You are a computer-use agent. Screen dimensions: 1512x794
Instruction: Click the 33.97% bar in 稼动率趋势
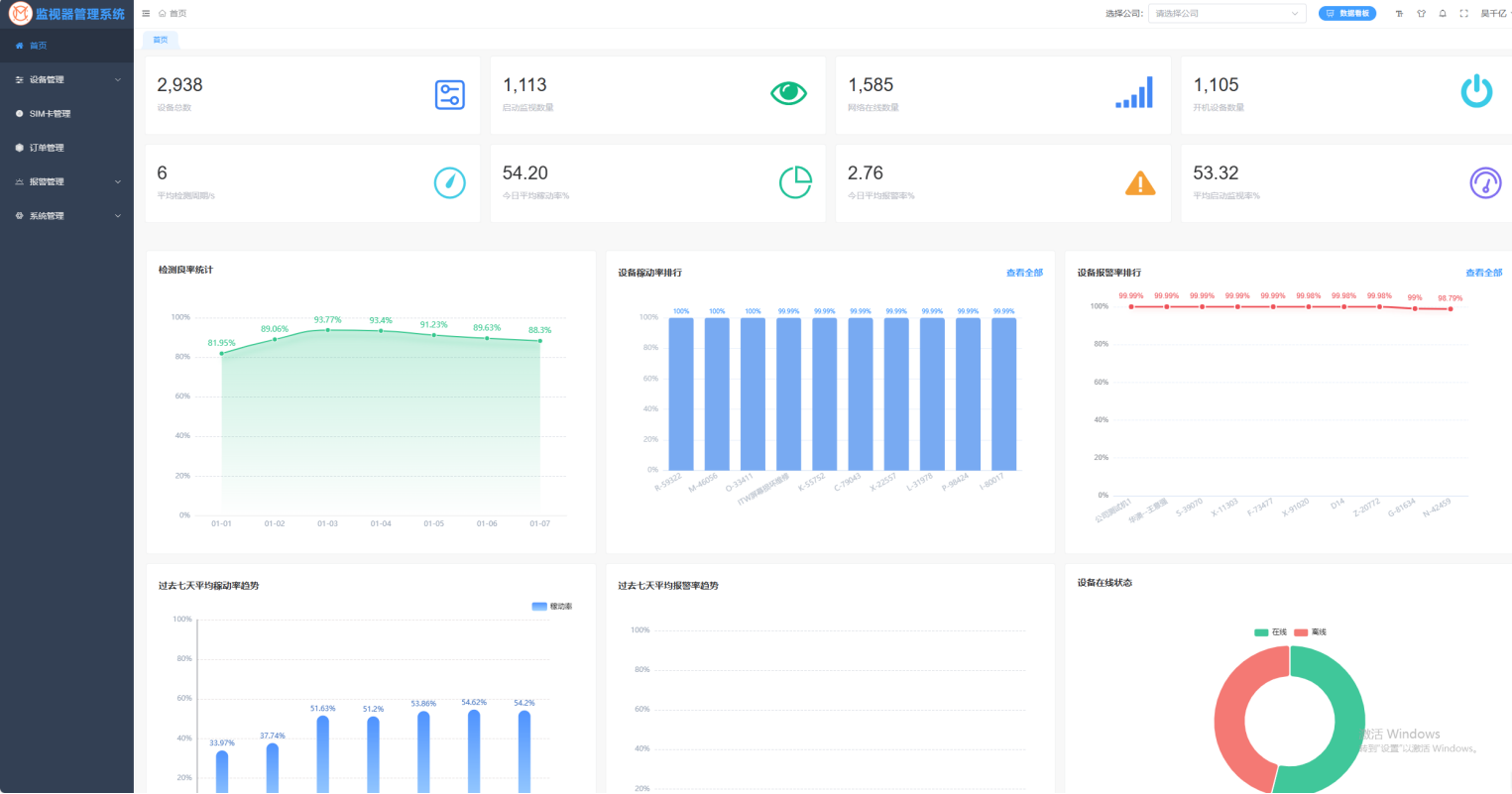click(x=222, y=772)
